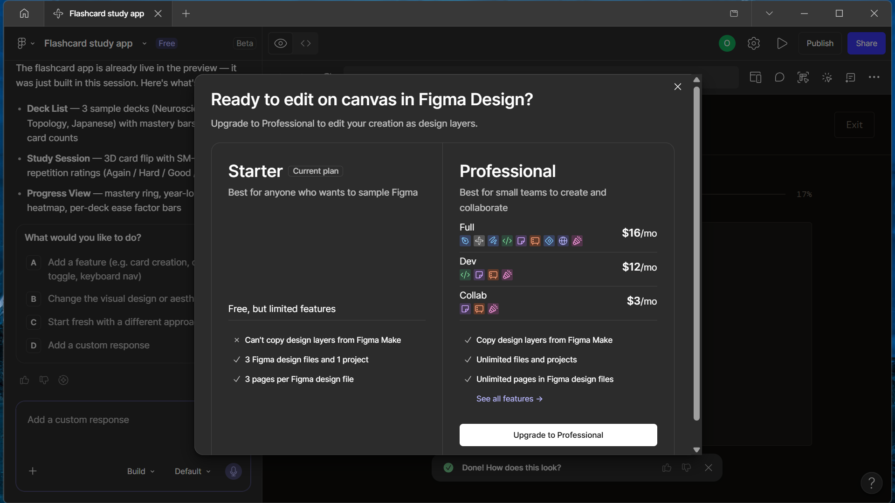
Task: Open the notes panel icon
Action: tap(850, 78)
